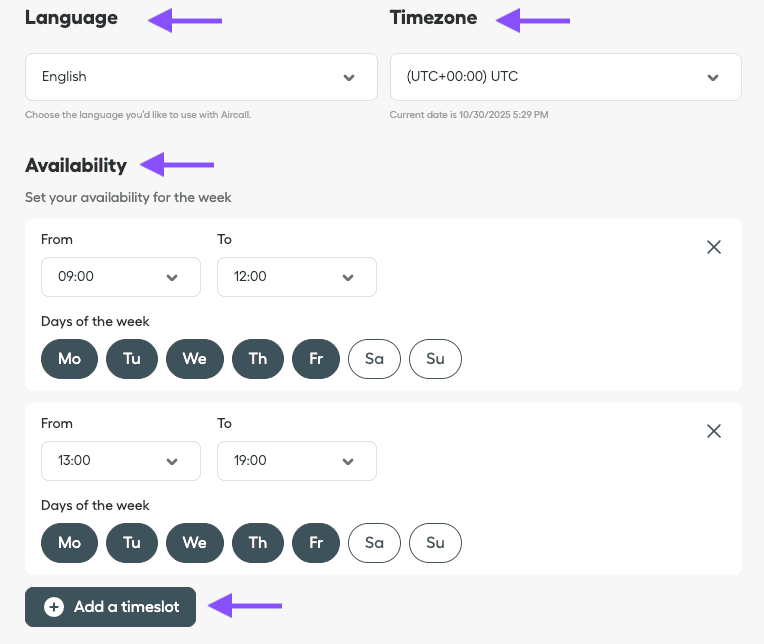This screenshot has height=644, width=764.
Task: Enable Saturday in the second timeslot
Action: point(374,543)
